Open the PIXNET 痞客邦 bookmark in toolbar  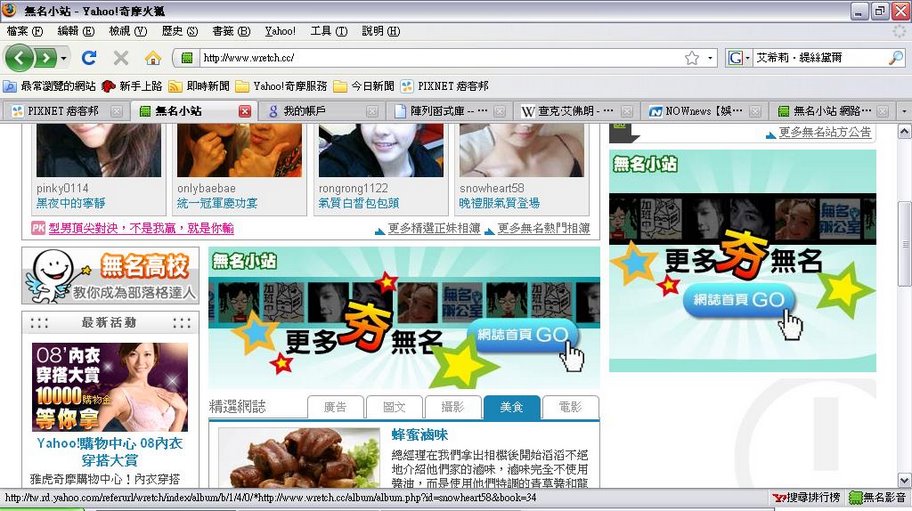(445, 86)
